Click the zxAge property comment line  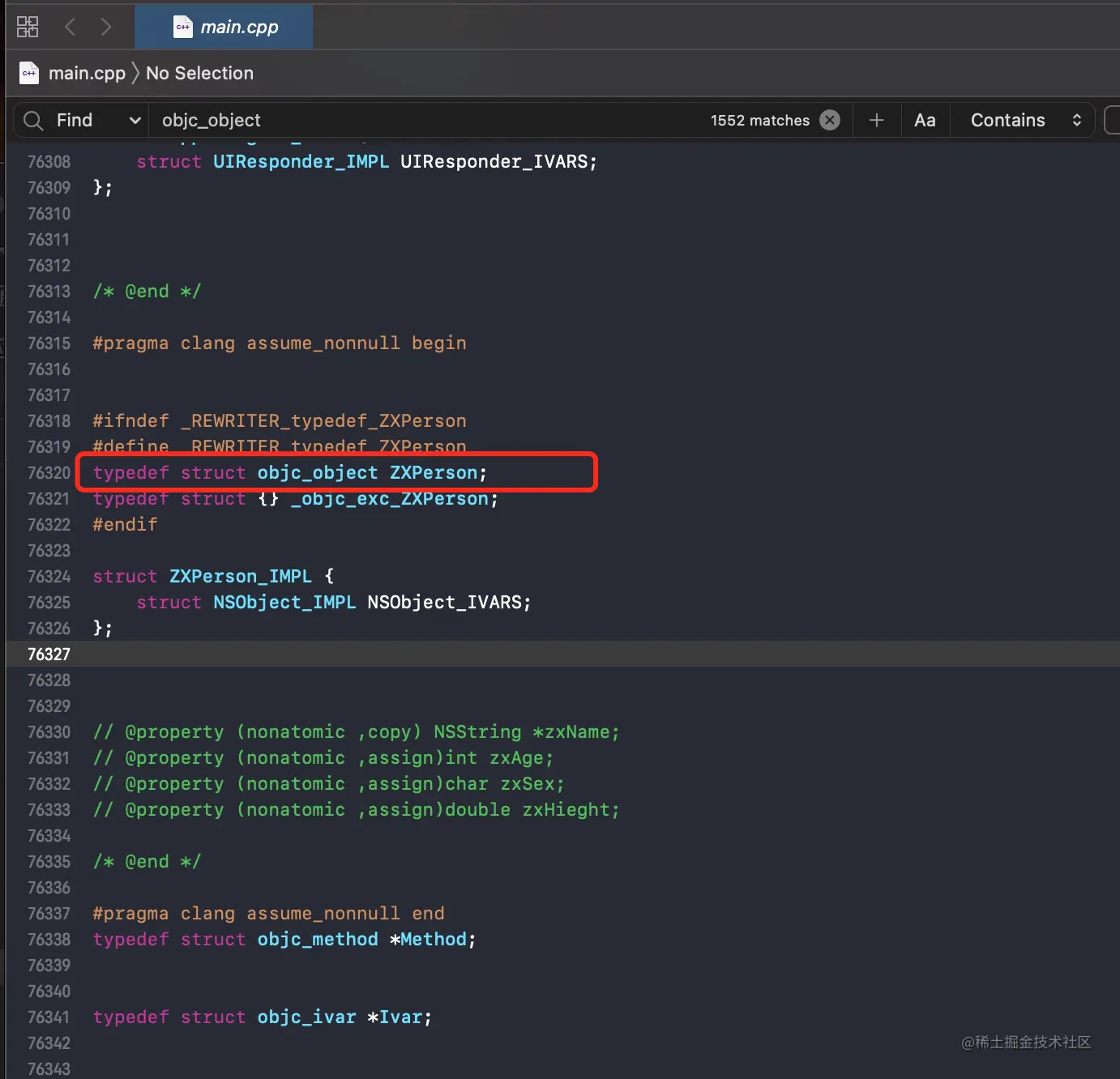point(323,758)
